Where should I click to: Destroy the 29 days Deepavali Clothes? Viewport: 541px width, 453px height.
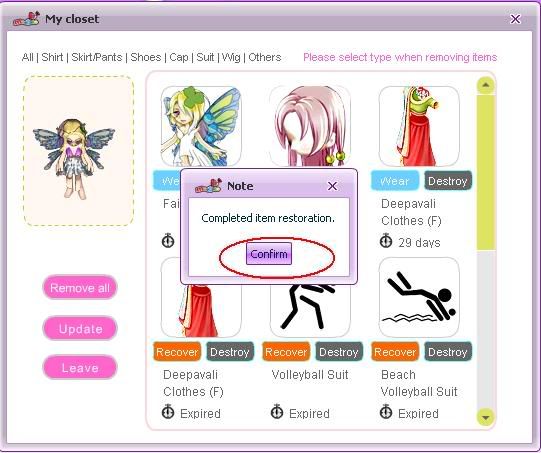[x=447, y=181]
